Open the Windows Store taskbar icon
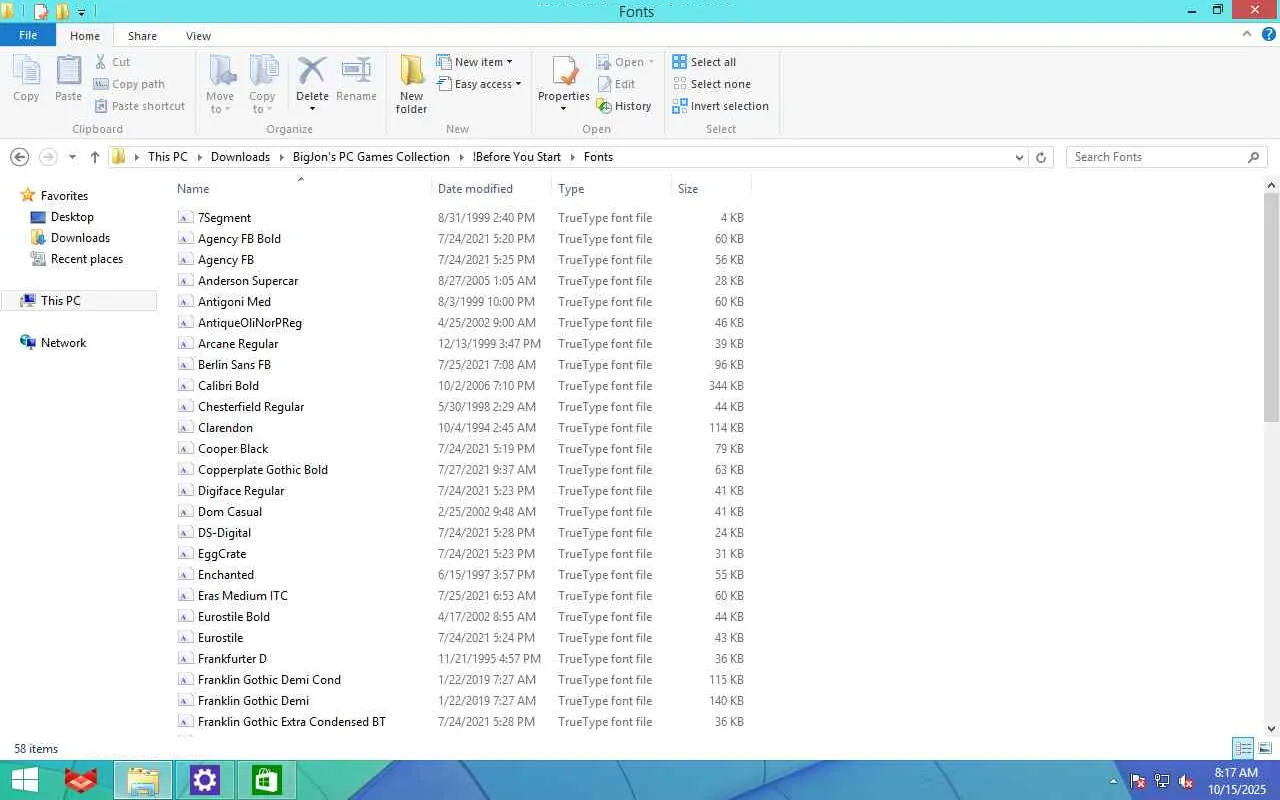1280x800 pixels. [x=266, y=780]
